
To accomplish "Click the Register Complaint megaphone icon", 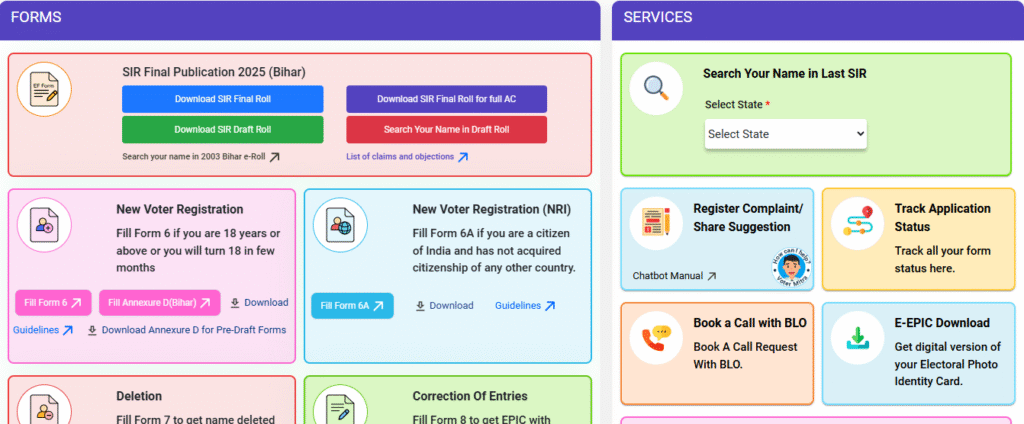I will point(656,222).
